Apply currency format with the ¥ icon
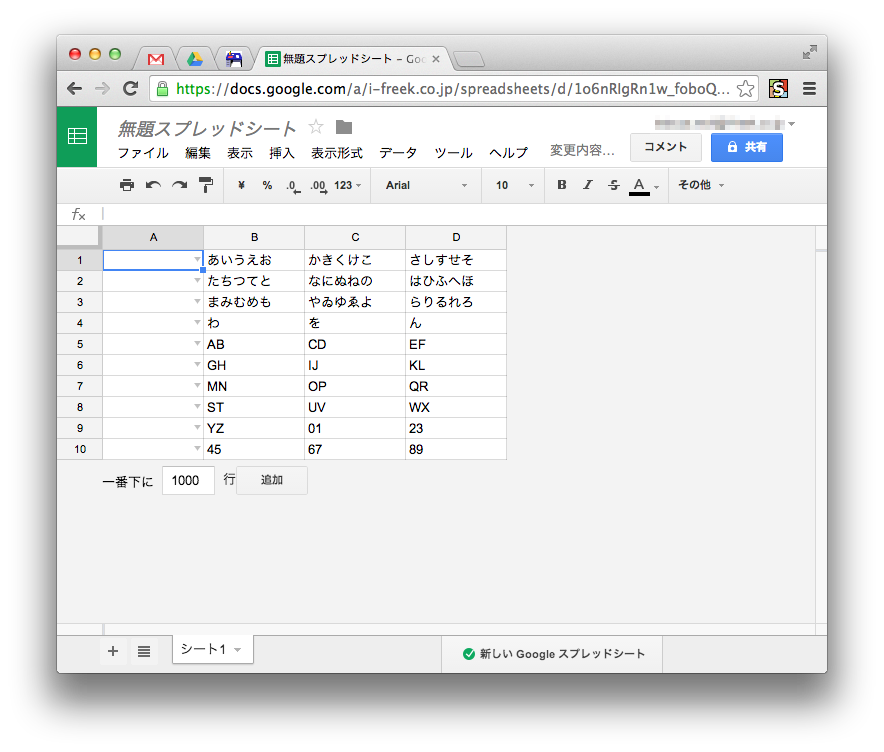Image resolution: width=884 pixels, height=752 pixels. [x=239, y=185]
